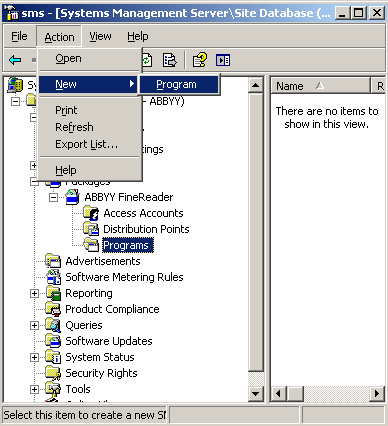Click the Reporting node icon
This screenshot has width=388, height=426.
pos(53,293)
